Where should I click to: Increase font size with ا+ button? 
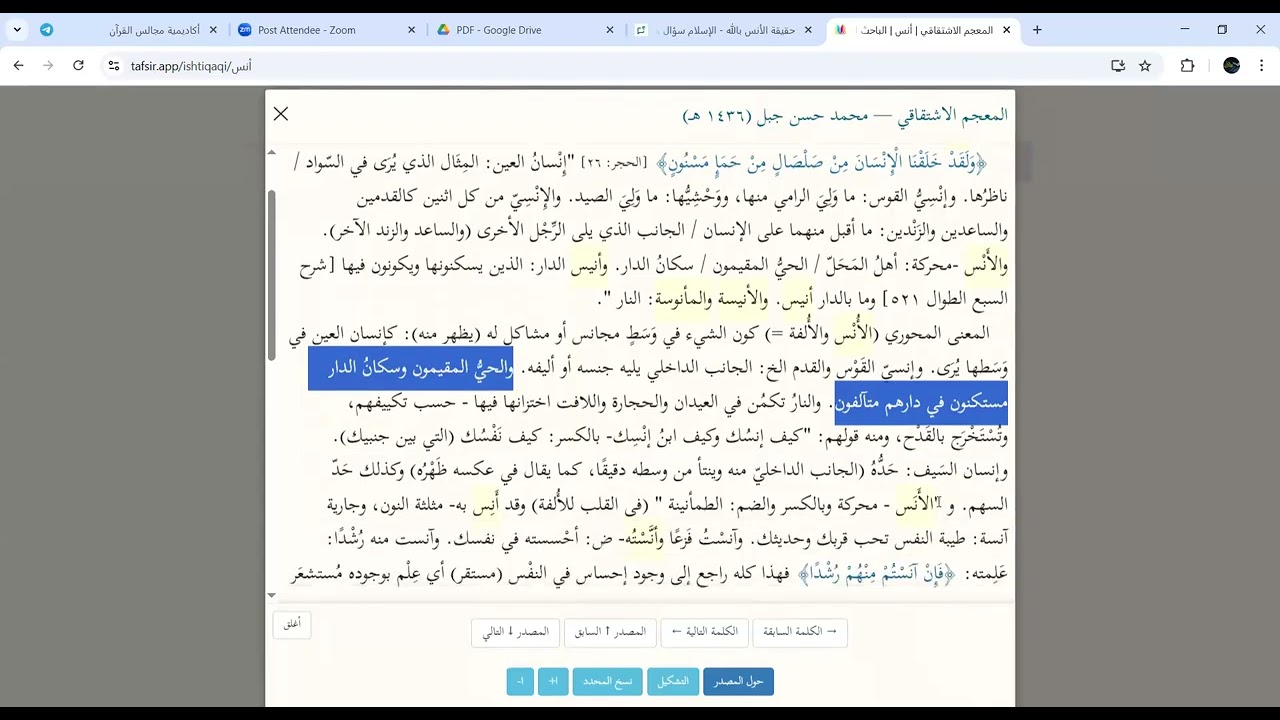[553, 681]
